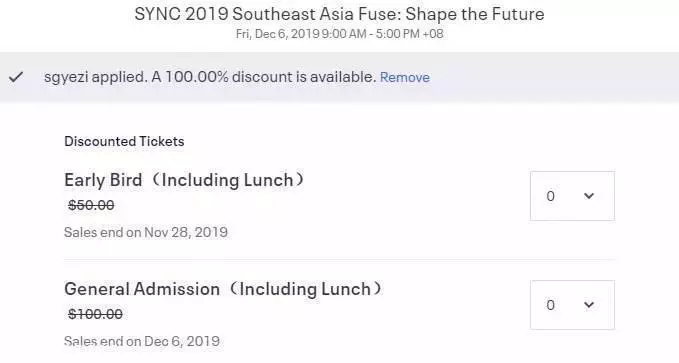This screenshot has height=363, width=679.
Task: Click the checkmark icon in discount banner
Action: 16,77
